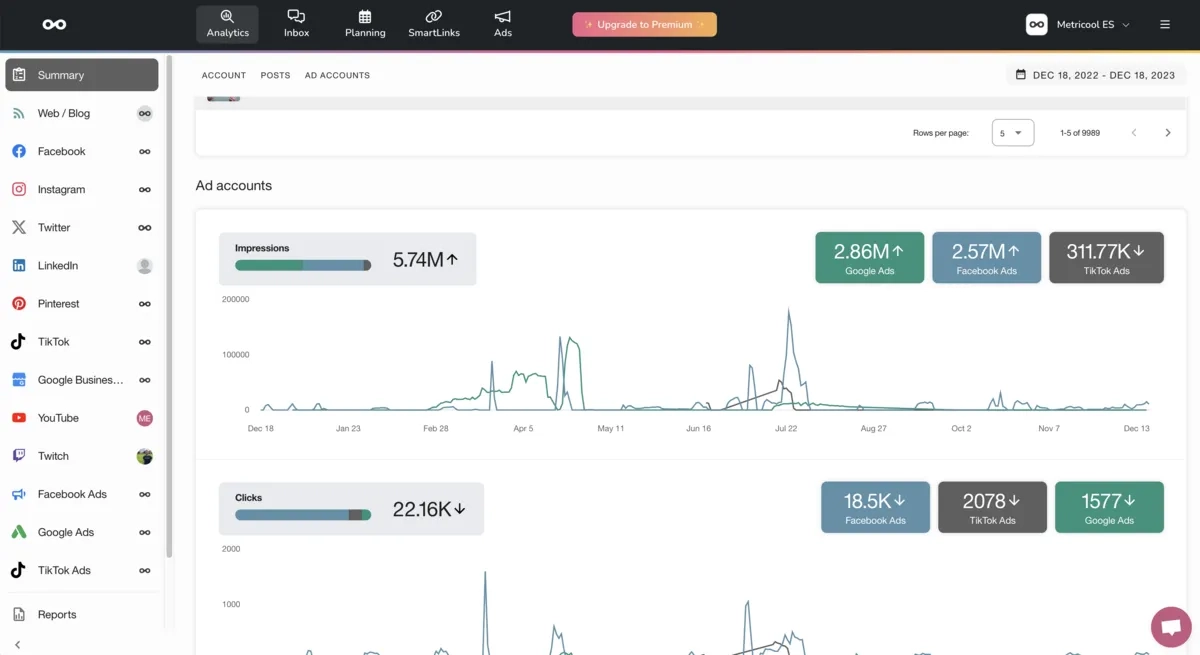Viewport: 1200px width, 655px height.
Task: Click the 5.74M impressions total
Action: coord(425,260)
